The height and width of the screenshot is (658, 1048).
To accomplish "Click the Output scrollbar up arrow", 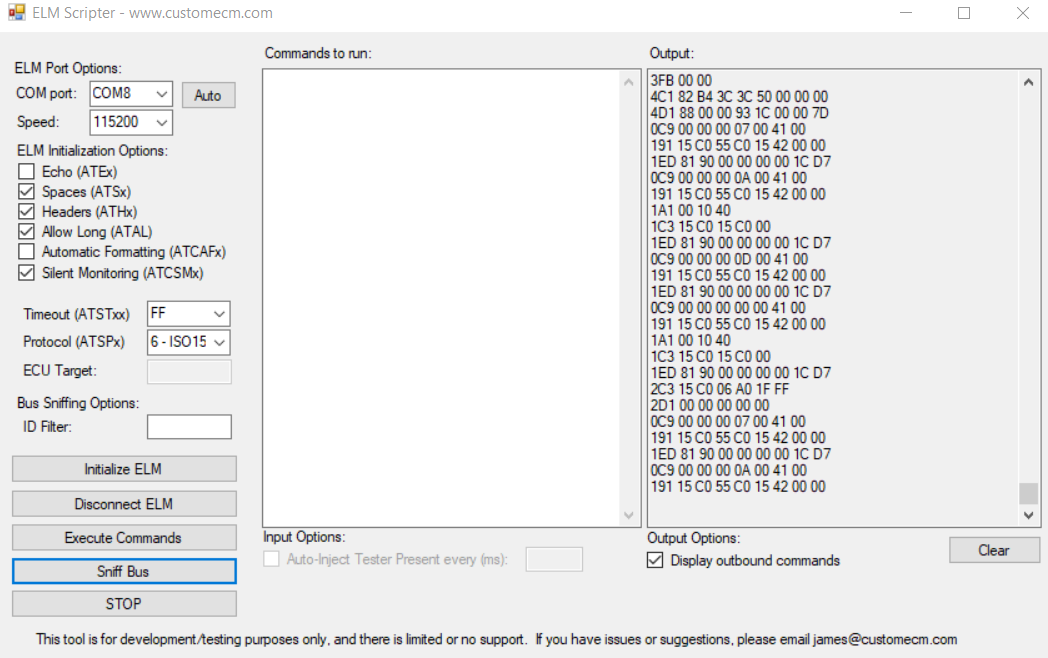I will (x=1029, y=82).
